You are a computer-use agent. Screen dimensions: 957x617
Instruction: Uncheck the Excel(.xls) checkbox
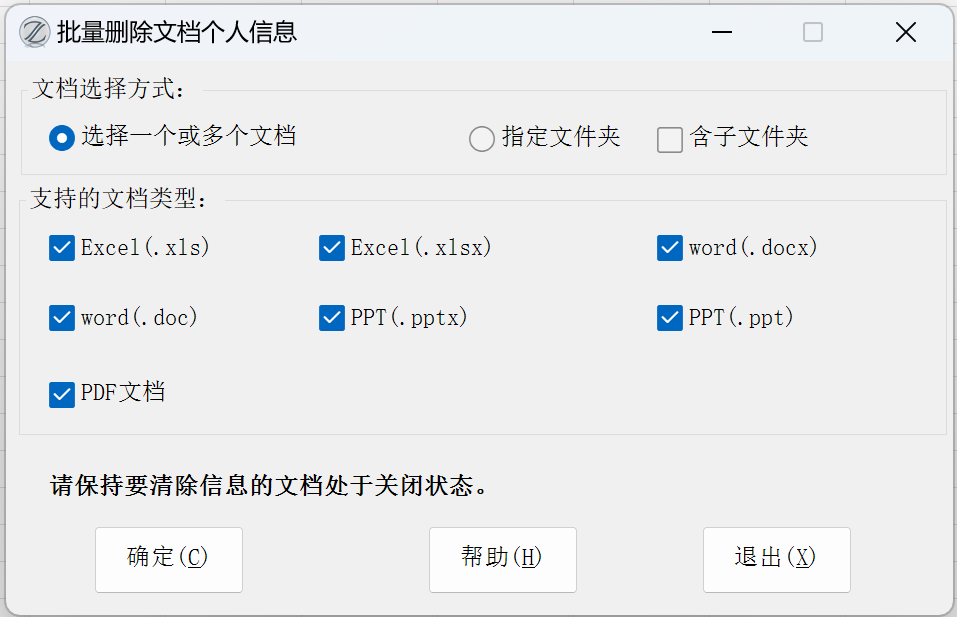62,248
